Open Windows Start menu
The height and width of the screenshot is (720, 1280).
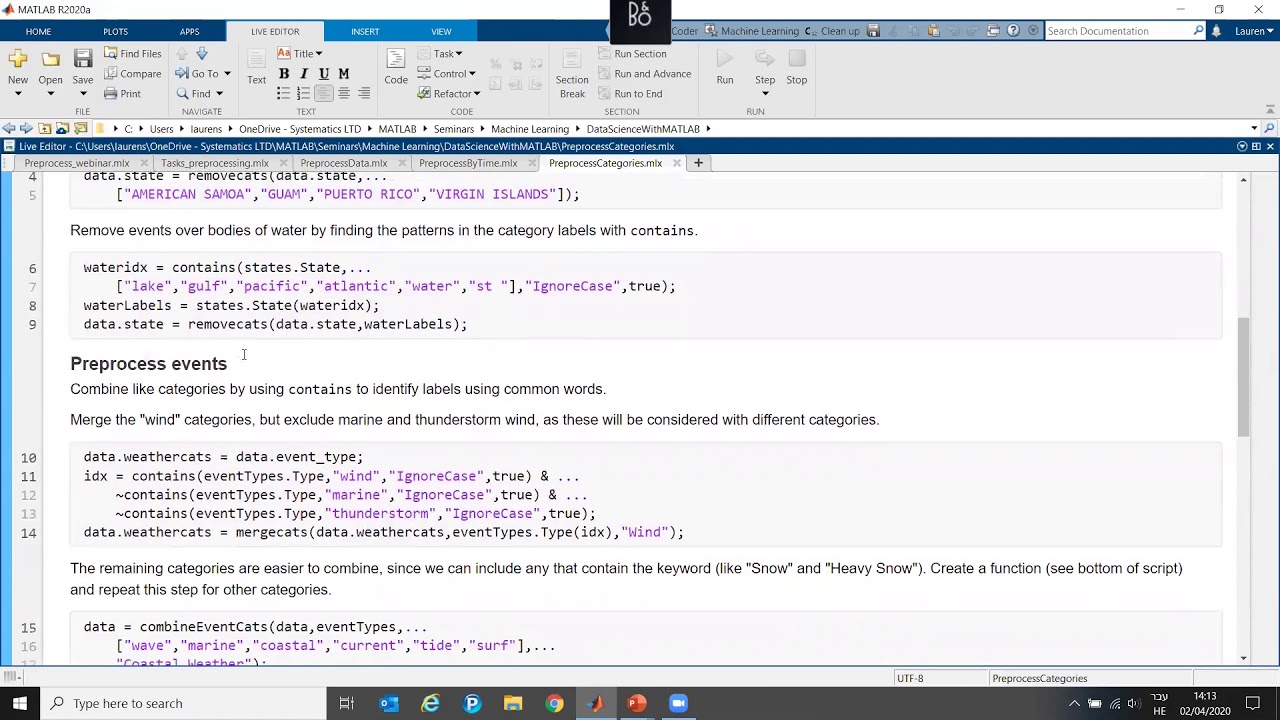pyautogui.click(x=20, y=703)
